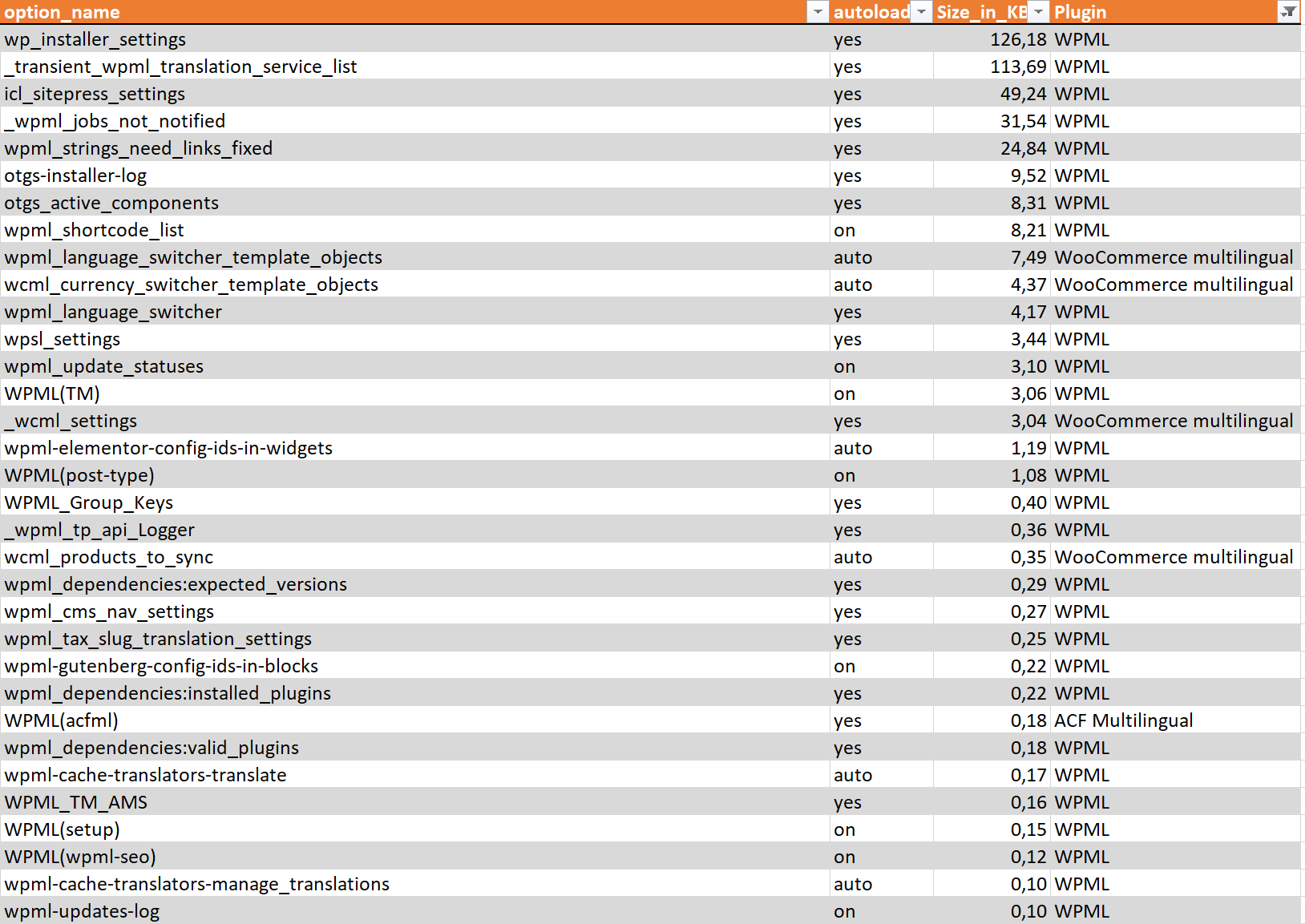Click the wpml-cache-translators-manage_translations cell

tap(415, 884)
